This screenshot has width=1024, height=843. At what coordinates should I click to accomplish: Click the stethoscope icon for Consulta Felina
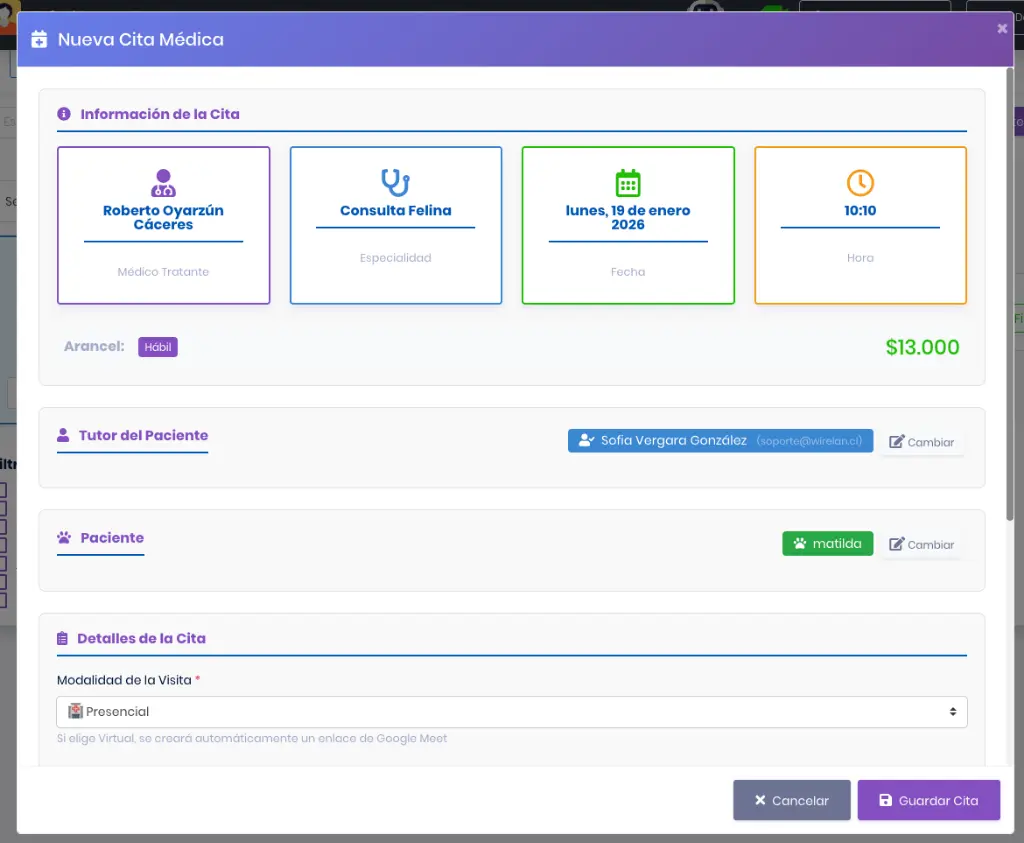pos(396,183)
